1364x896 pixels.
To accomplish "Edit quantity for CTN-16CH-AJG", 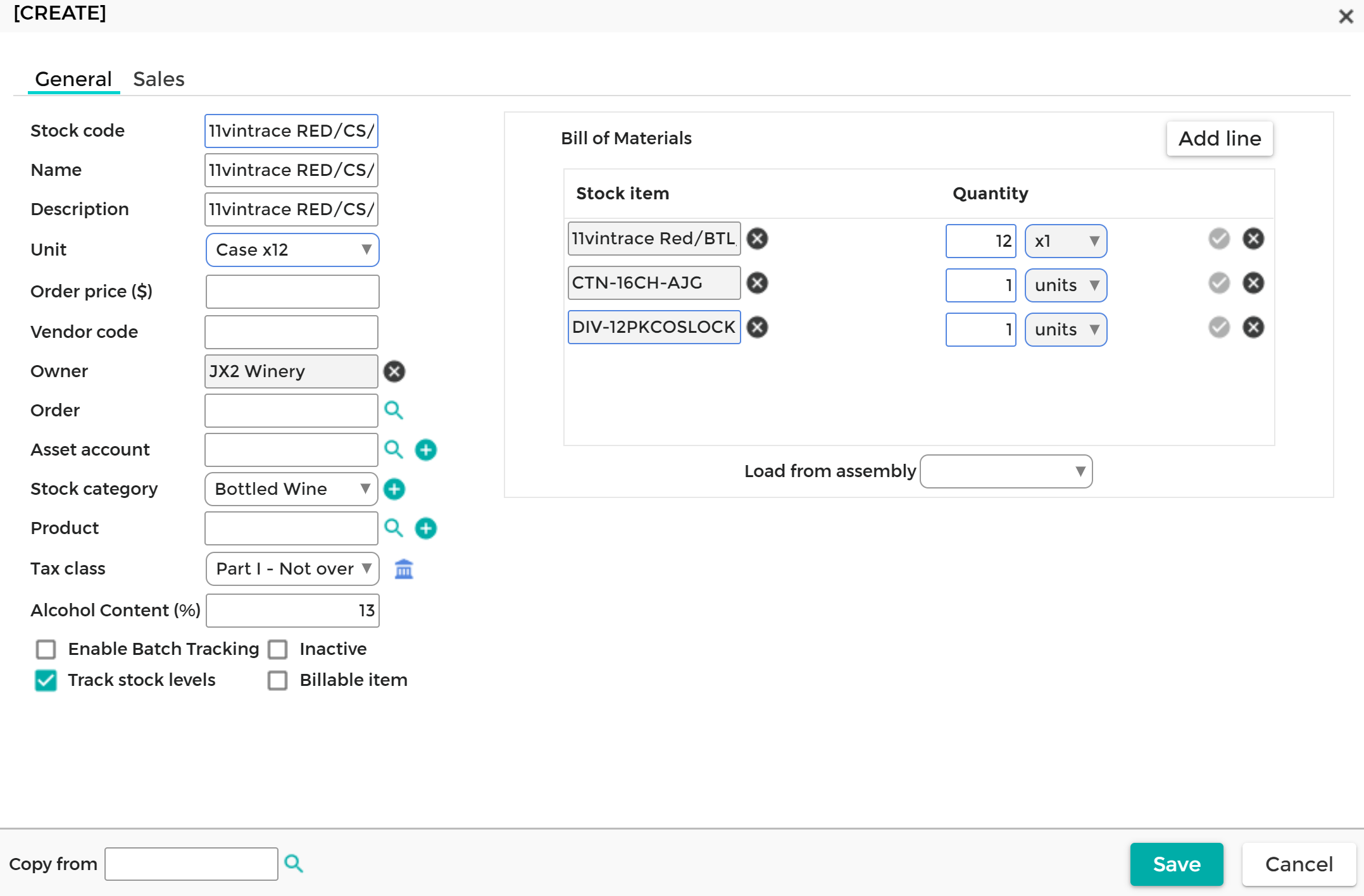I will pyautogui.click(x=980, y=285).
